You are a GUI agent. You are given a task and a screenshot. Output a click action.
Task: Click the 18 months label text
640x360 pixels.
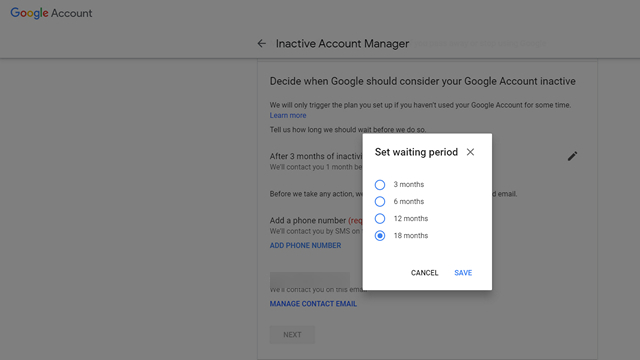(411, 236)
